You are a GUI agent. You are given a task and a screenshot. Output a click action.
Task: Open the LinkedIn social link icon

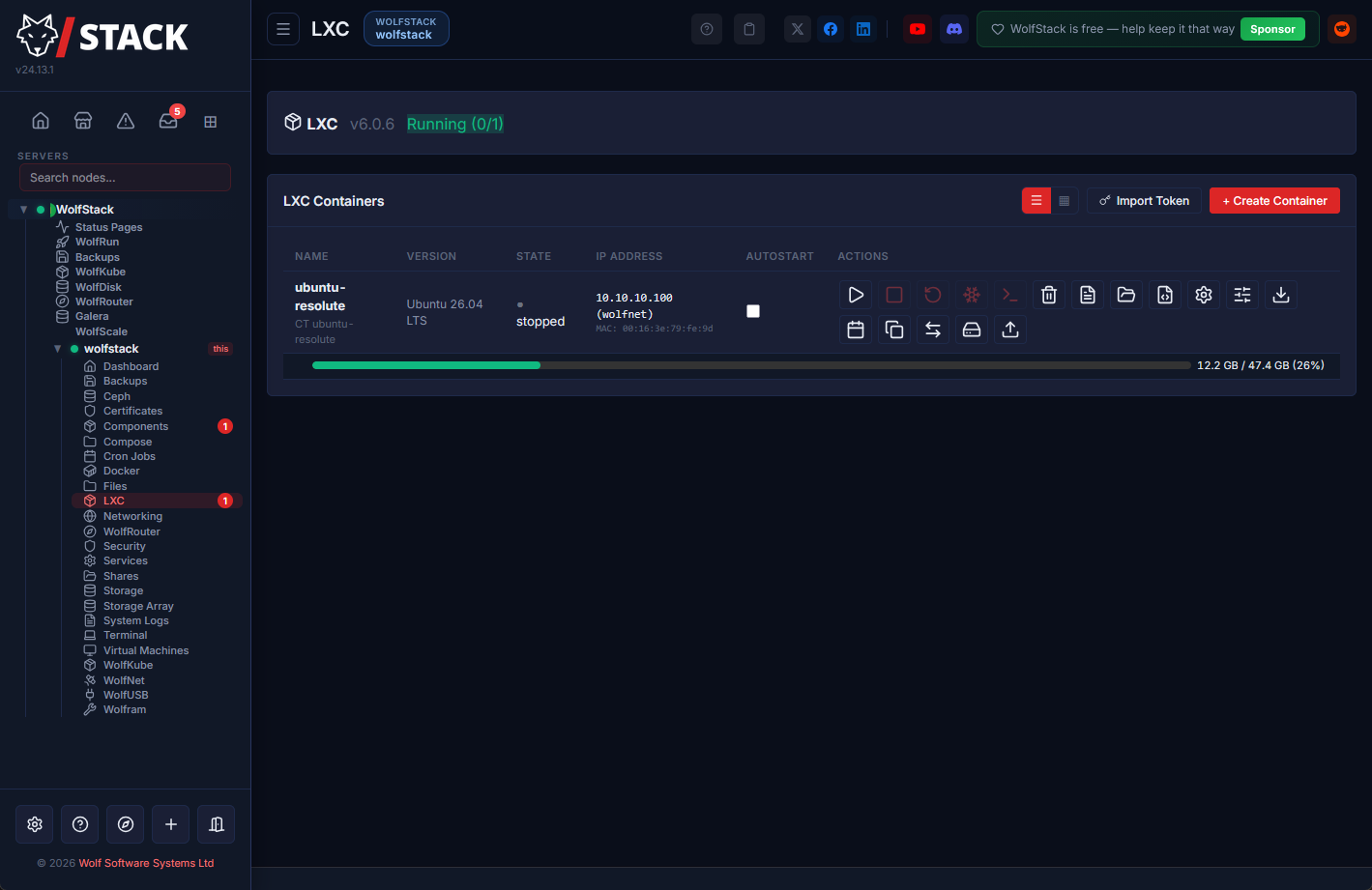[x=863, y=29]
